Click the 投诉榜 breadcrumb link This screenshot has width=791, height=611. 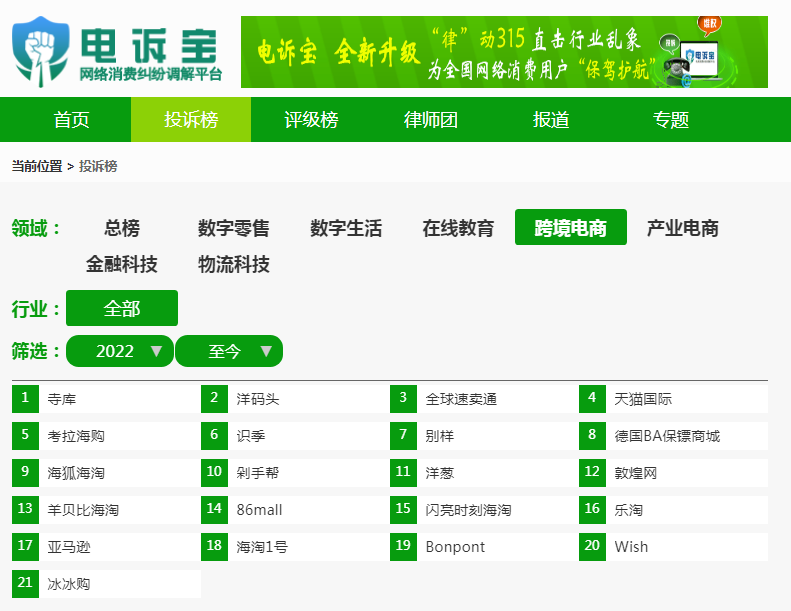pyautogui.click(x=98, y=166)
